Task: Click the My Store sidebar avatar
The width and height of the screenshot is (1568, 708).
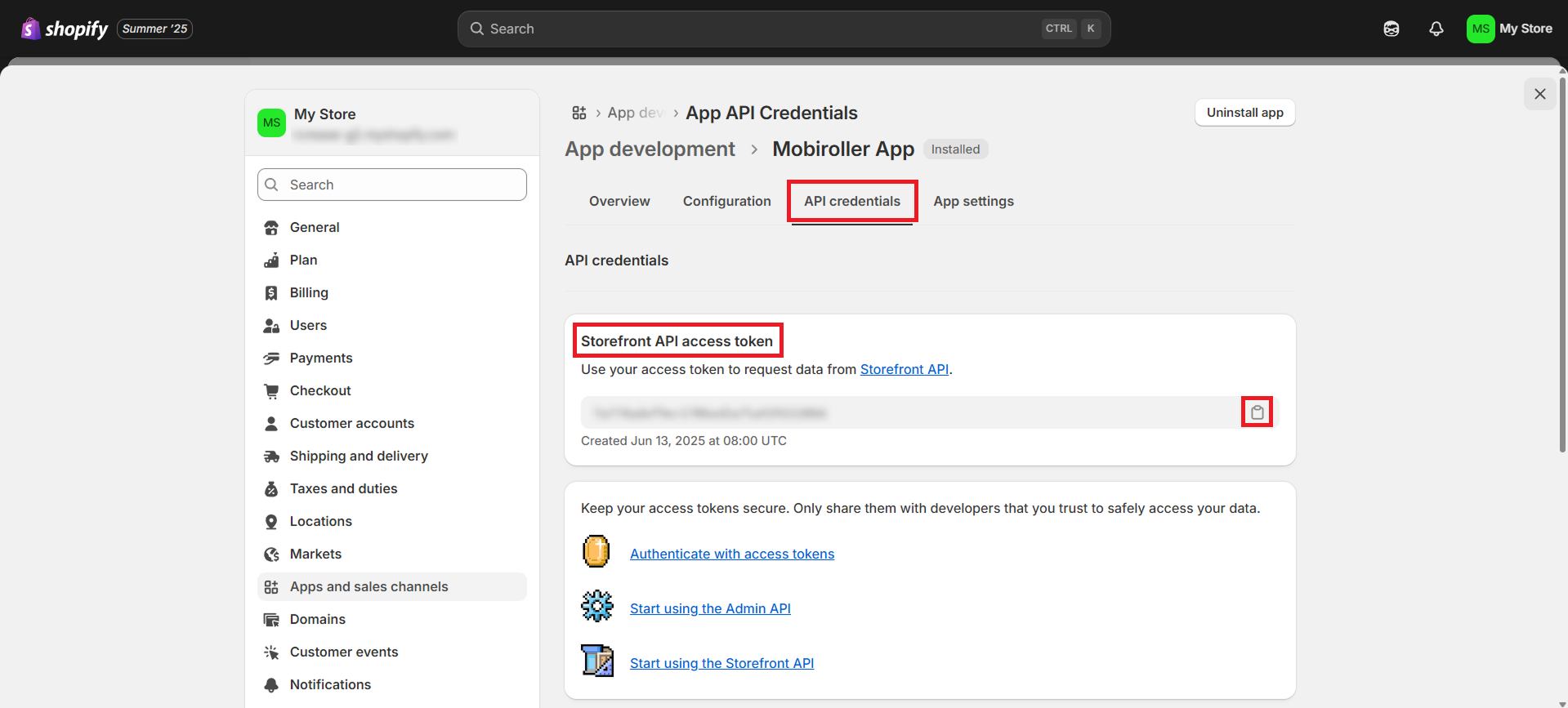Action: click(x=271, y=122)
